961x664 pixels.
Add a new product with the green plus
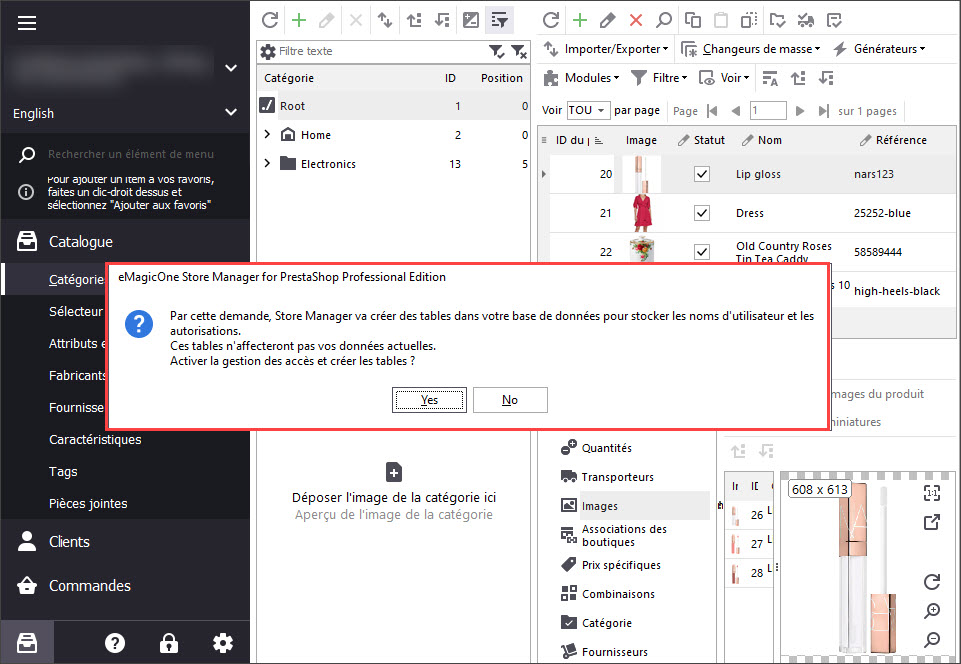pyautogui.click(x=580, y=20)
